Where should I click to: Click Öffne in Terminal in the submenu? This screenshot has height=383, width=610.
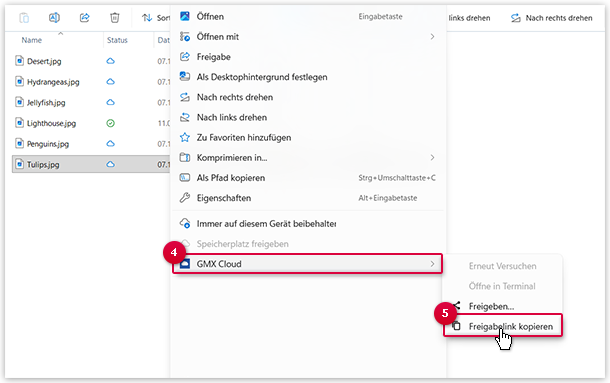click(503, 286)
